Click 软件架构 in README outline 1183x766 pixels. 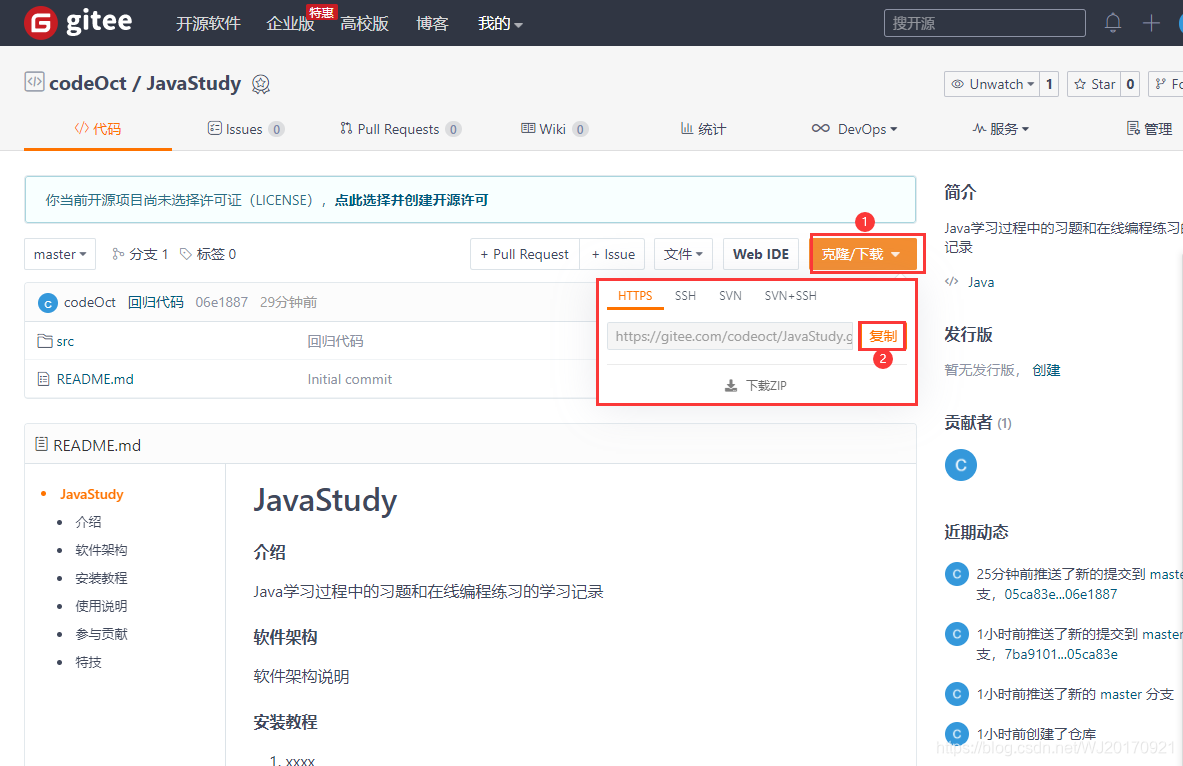pyautogui.click(x=101, y=549)
